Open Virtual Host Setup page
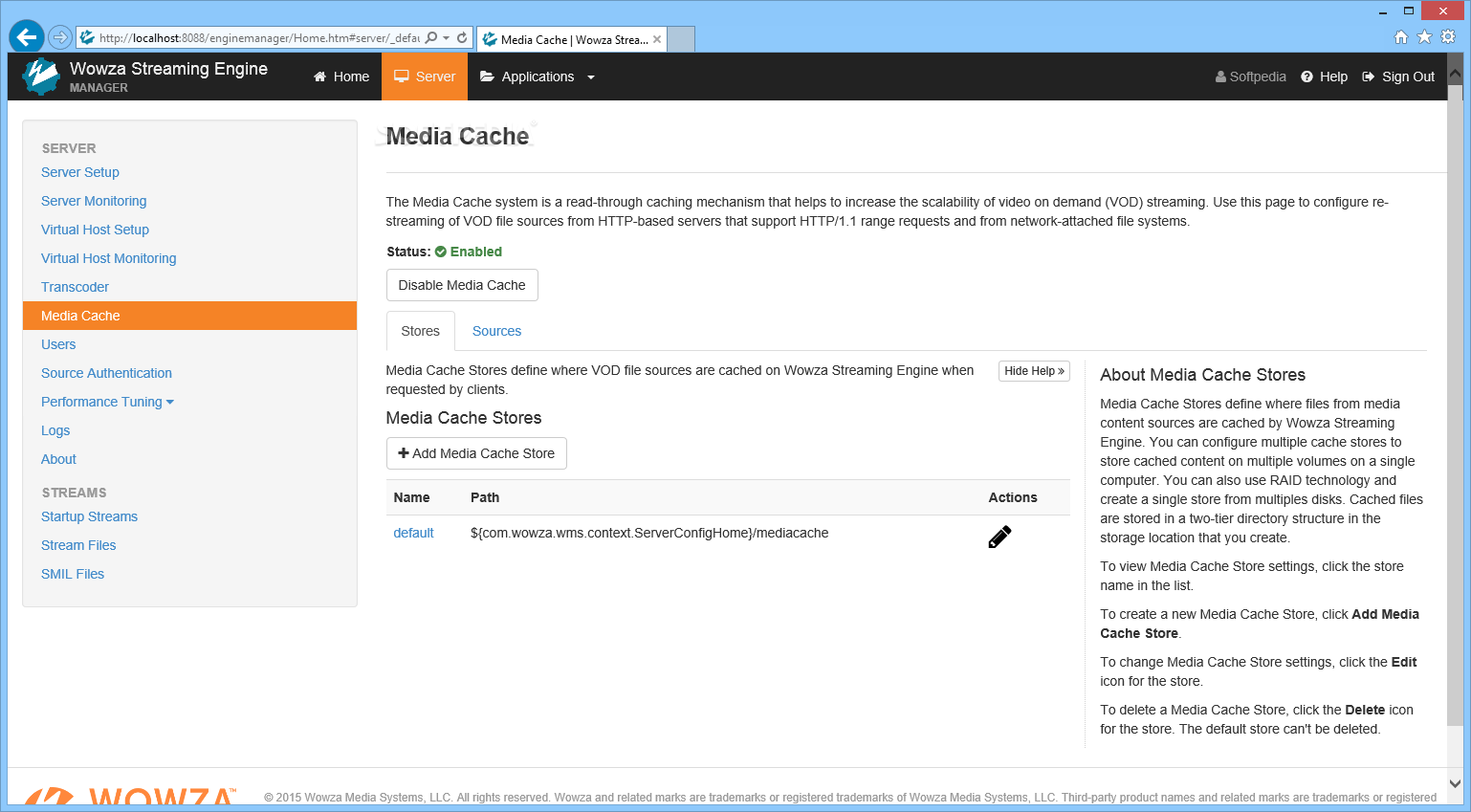 pyautogui.click(x=95, y=230)
